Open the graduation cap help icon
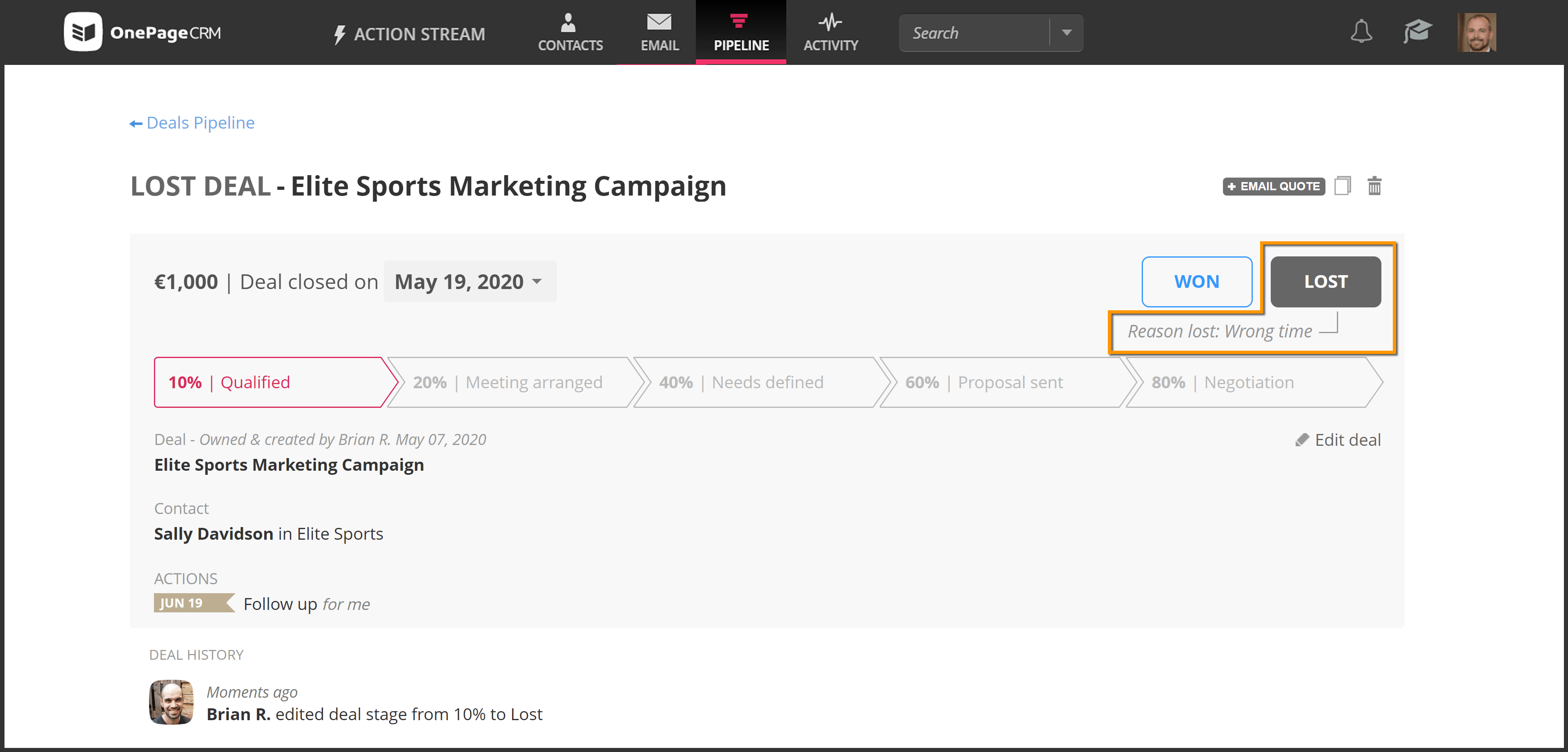 tap(1417, 31)
